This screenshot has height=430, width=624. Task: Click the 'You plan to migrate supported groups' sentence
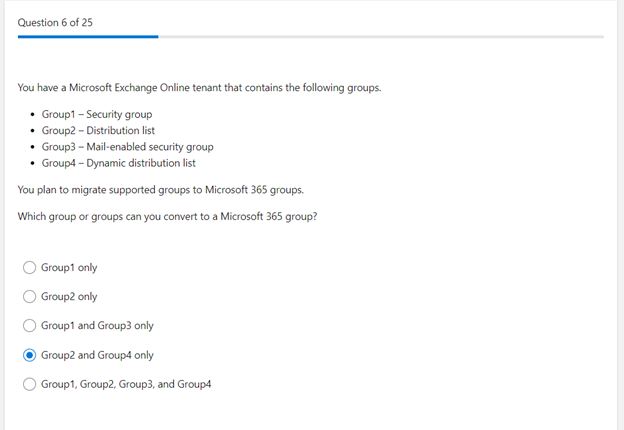pos(160,190)
